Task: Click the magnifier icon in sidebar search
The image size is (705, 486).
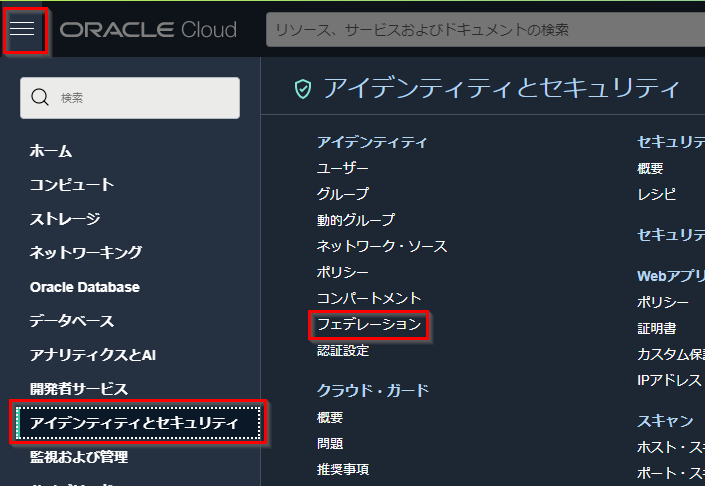Action: (40, 98)
